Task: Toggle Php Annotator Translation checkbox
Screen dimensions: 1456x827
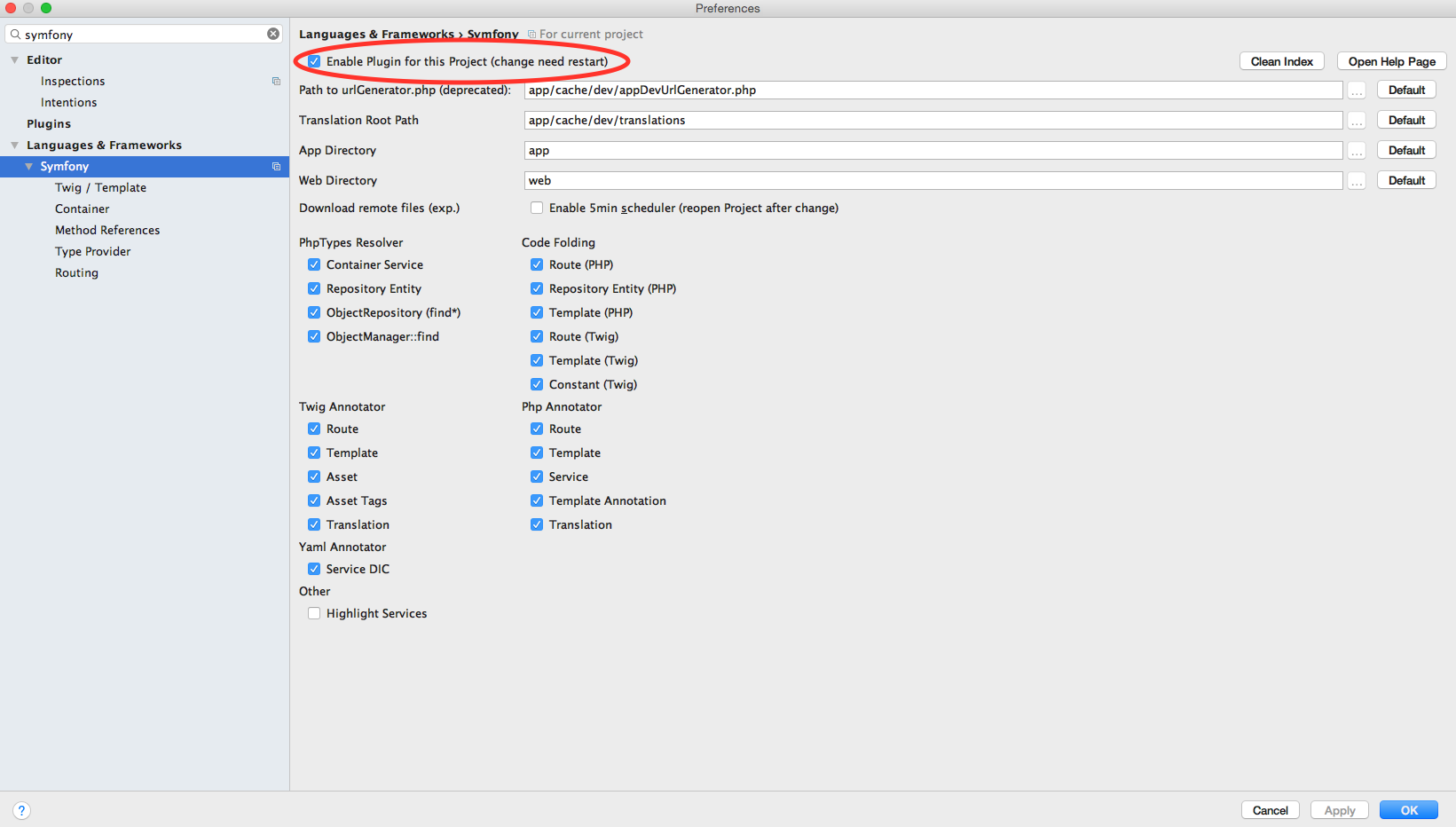Action: pyautogui.click(x=537, y=524)
